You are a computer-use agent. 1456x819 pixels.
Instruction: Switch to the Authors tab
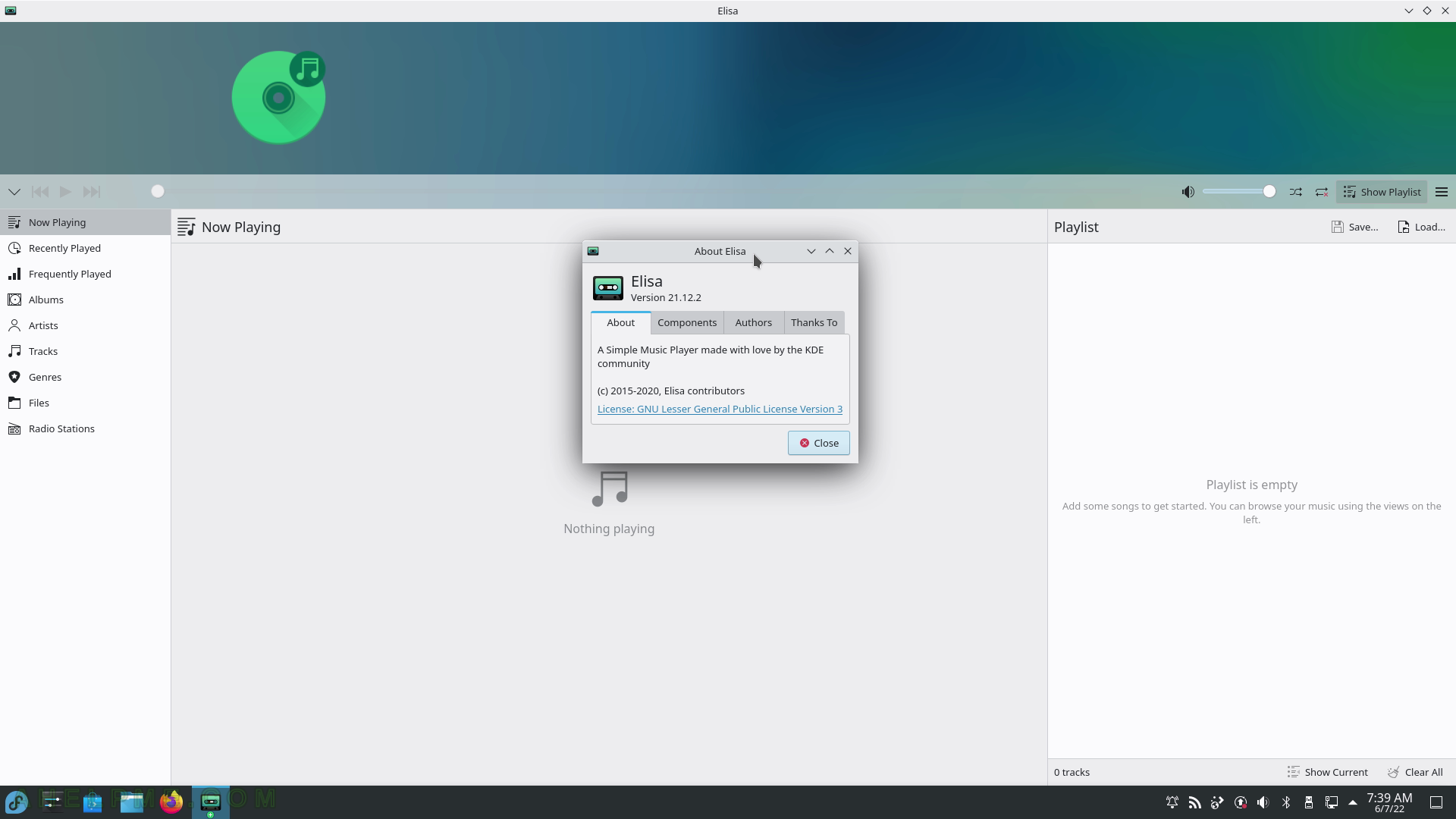[753, 322]
